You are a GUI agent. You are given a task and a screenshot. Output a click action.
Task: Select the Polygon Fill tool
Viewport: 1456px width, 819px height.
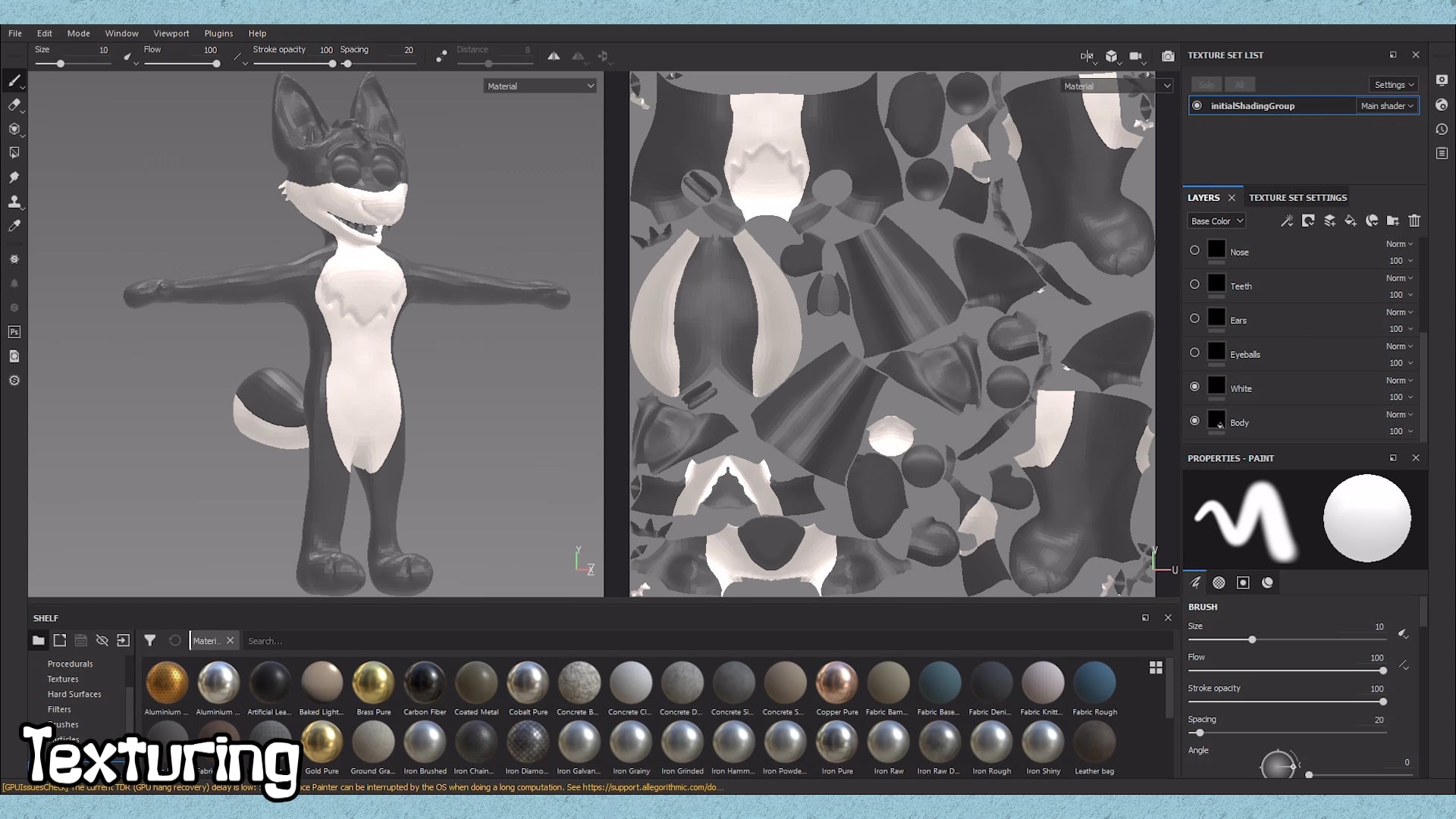[x=14, y=153]
